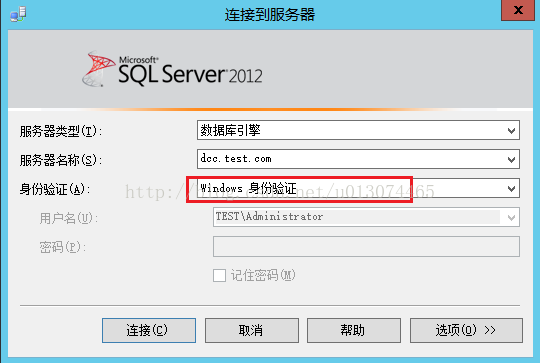
Task: Click the 服务器类型(T) label
Action: pyautogui.click(x=61, y=131)
